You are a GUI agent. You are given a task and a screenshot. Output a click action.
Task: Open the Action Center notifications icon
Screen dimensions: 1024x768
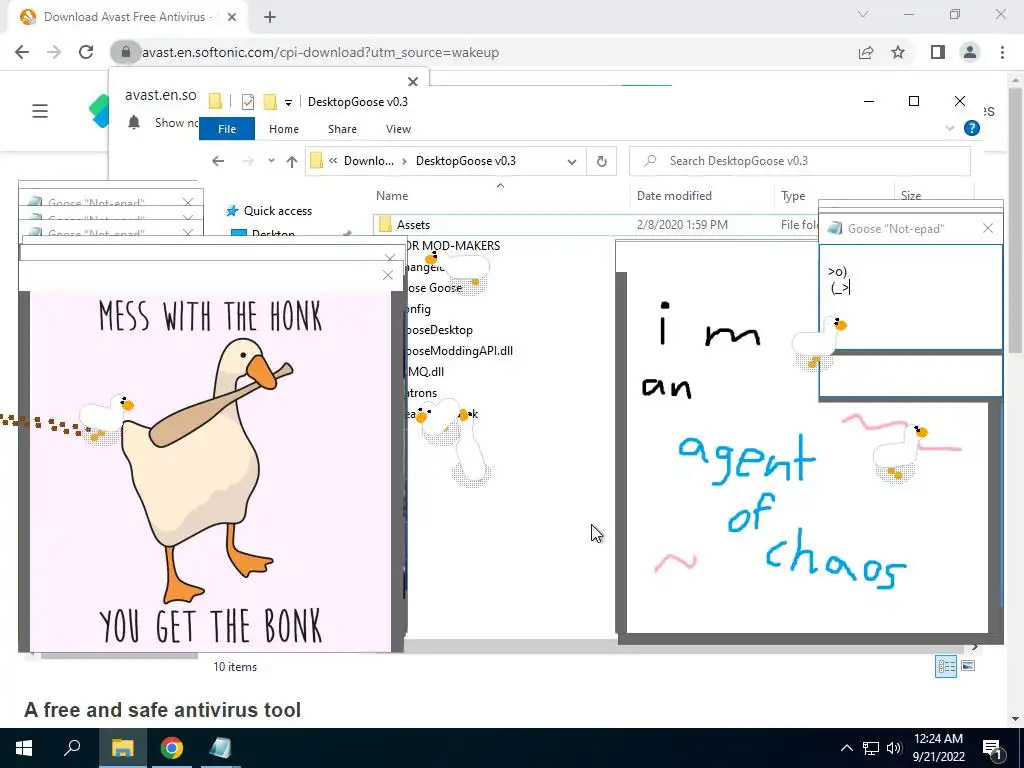(992, 748)
